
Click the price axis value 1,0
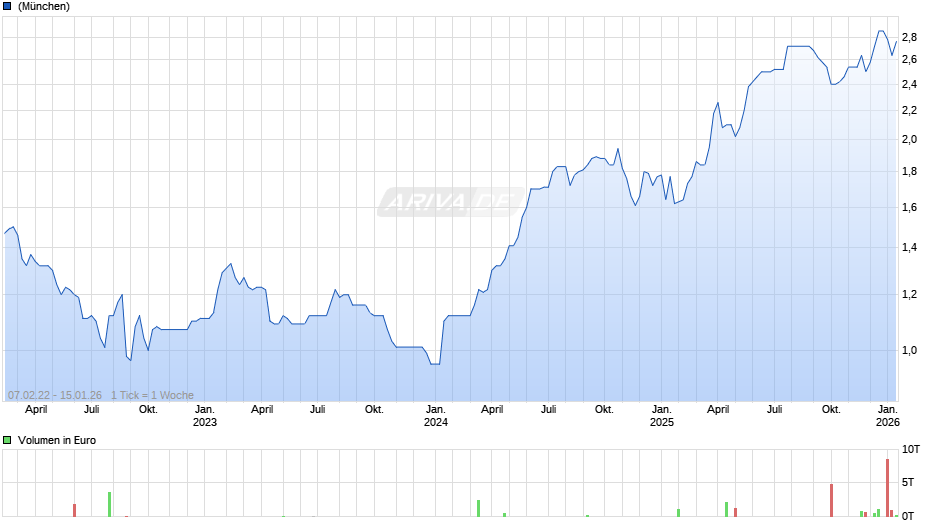(x=909, y=350)
